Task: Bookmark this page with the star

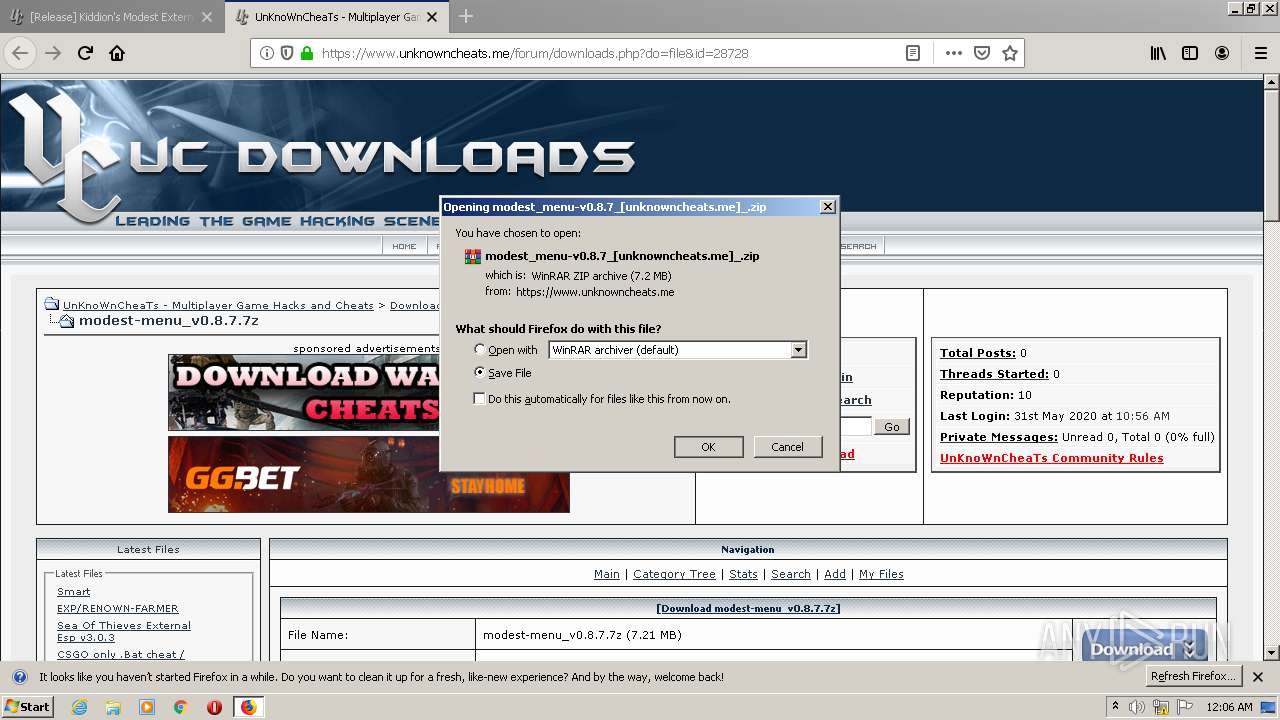Action: click(1010, 53)
